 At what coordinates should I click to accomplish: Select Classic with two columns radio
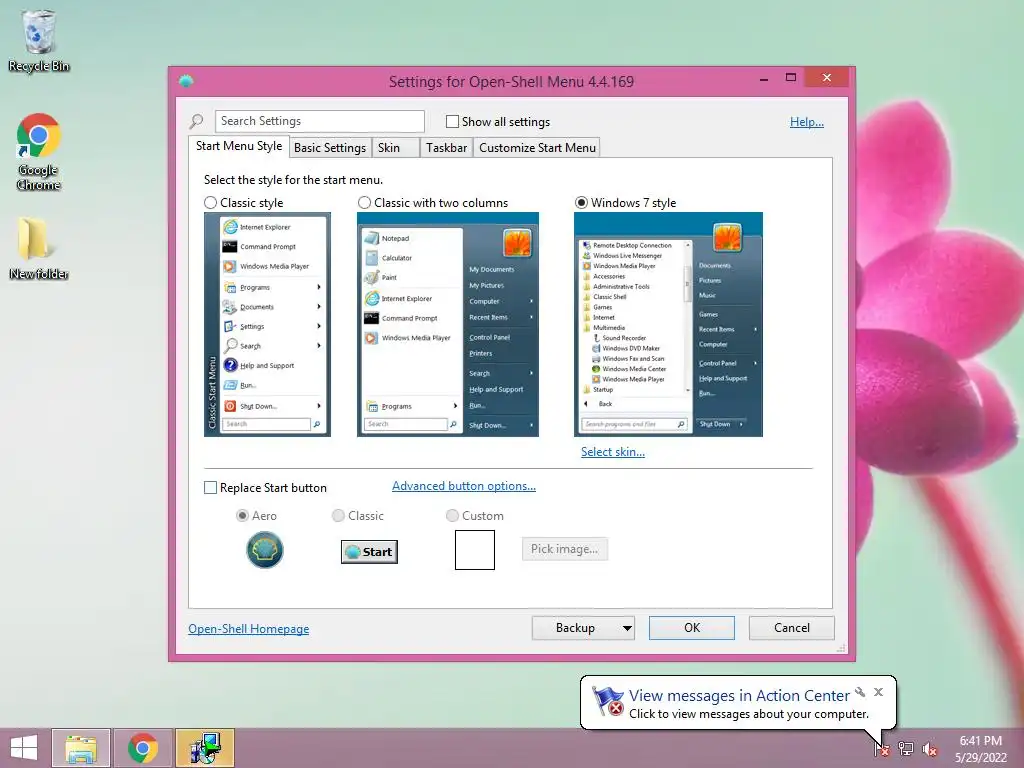click(x=364, y=202)
